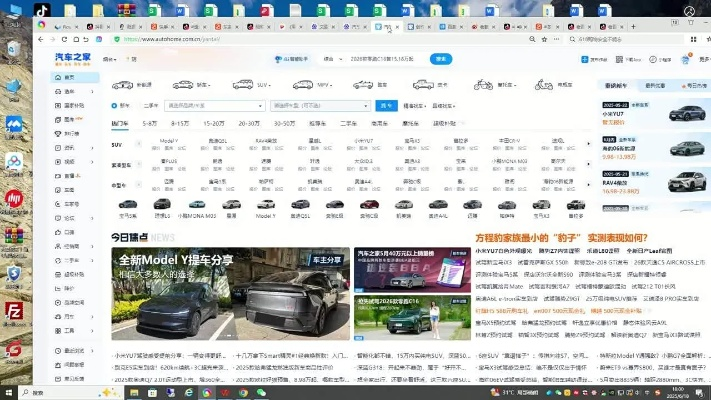Click the blue 找车 search button

386,104
